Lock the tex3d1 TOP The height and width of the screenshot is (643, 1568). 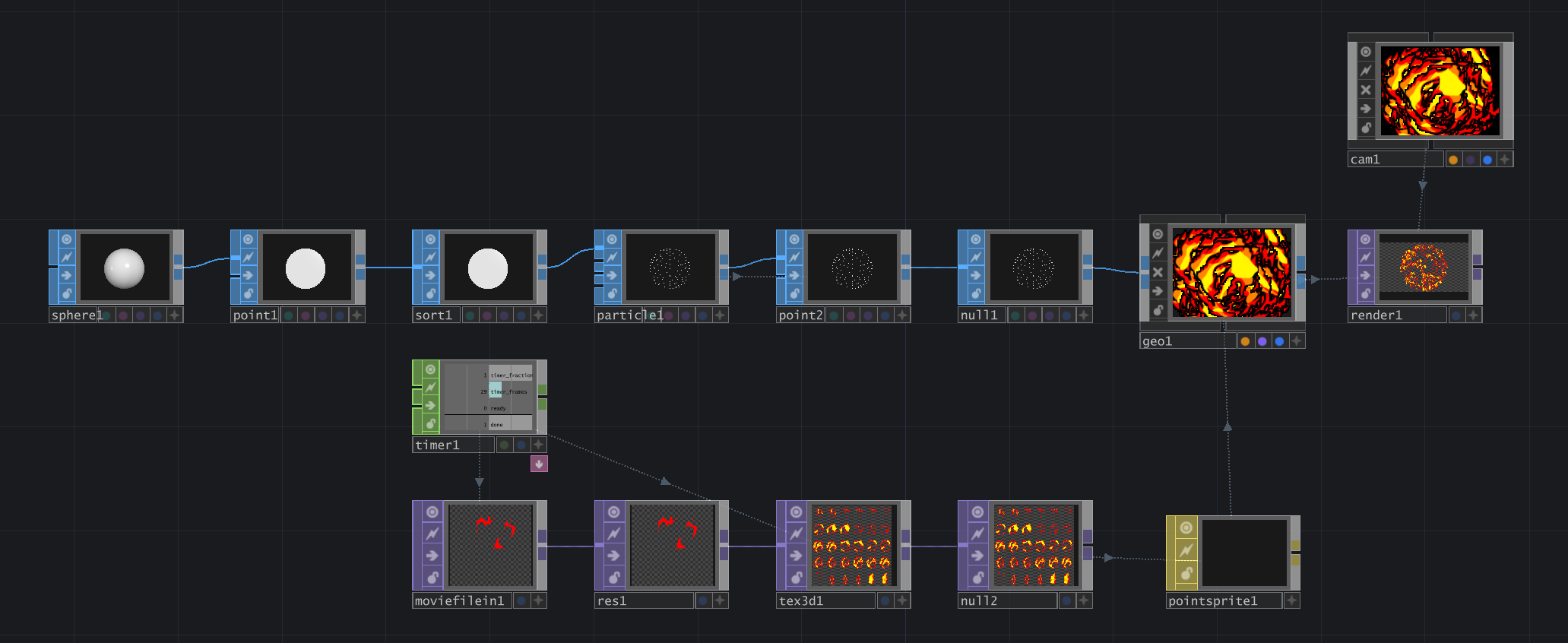796,578
